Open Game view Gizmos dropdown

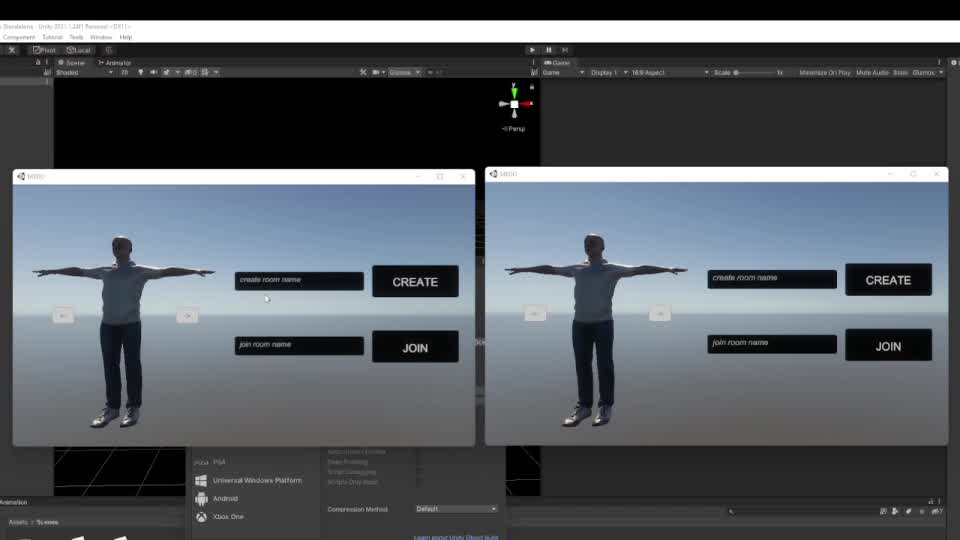tap(927, 72)
